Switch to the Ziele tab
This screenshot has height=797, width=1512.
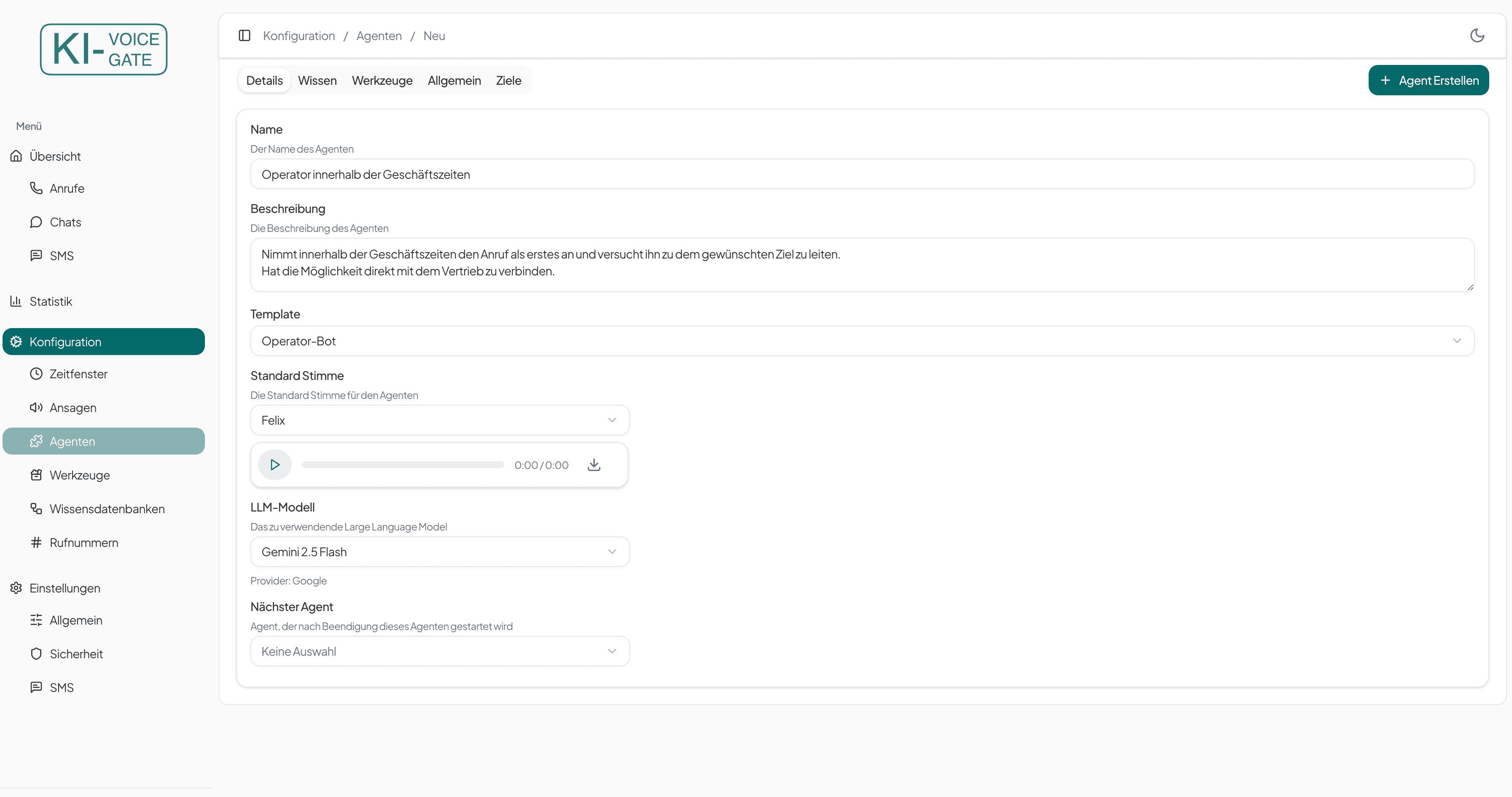(x=508, y=81)
